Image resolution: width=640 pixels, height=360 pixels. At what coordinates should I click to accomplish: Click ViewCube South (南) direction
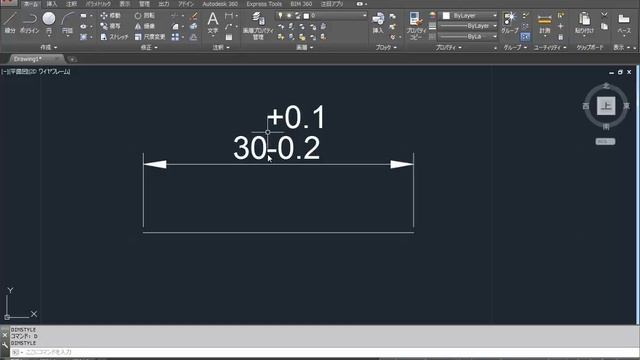click(606, 127)
